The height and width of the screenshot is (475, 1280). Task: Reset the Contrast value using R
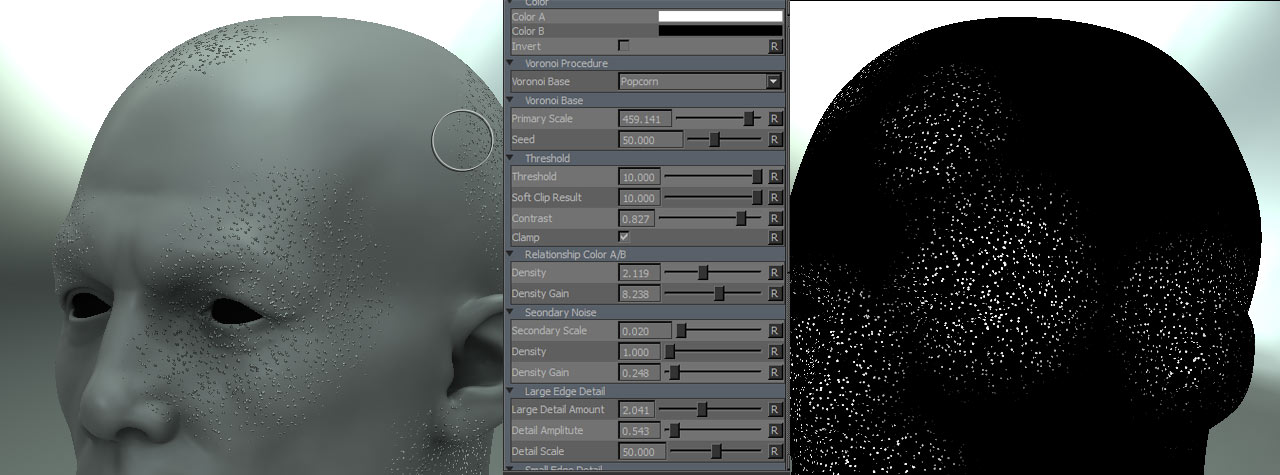tap(774, 218)
